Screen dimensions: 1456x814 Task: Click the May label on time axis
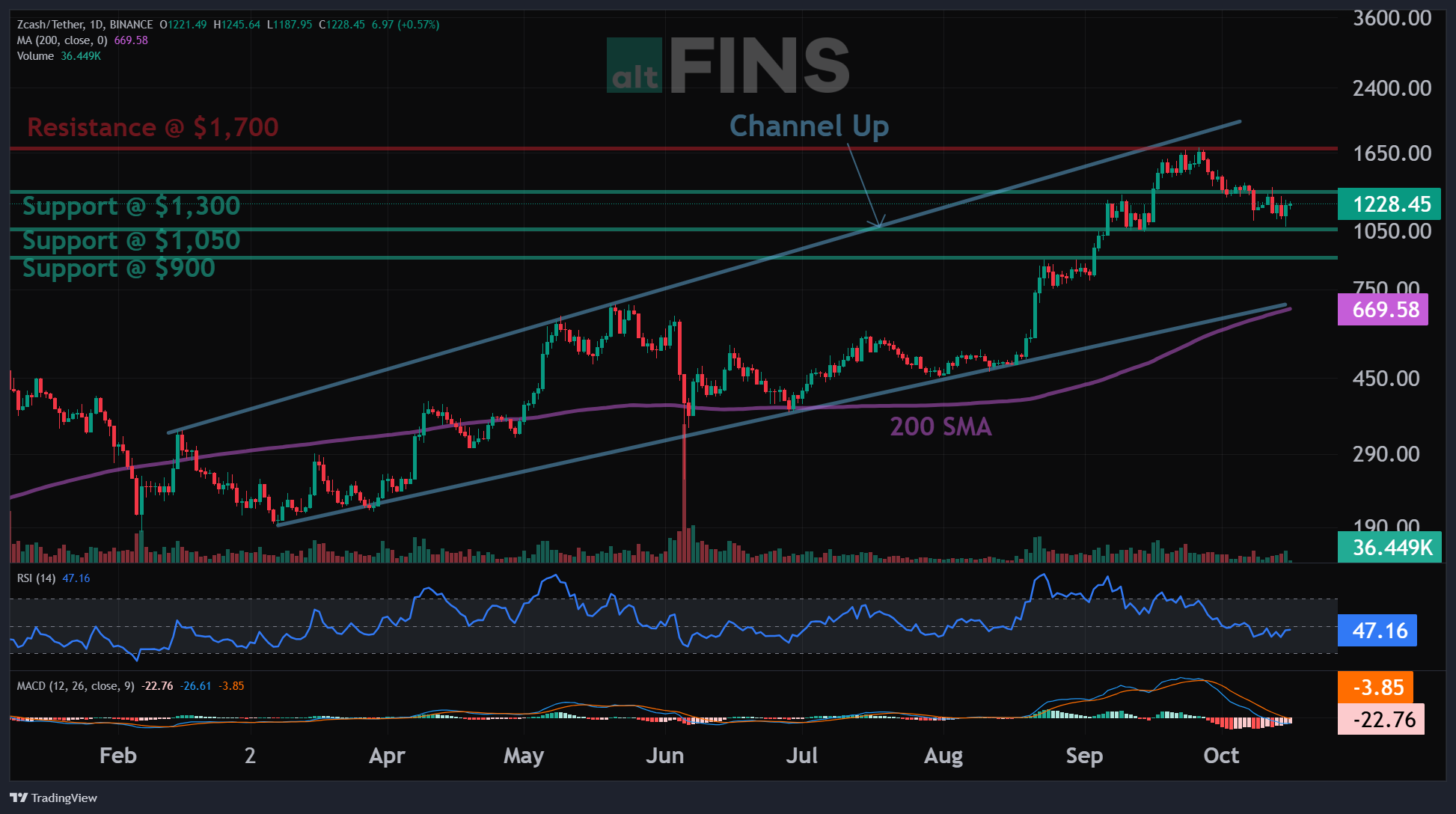click(524, 756)
